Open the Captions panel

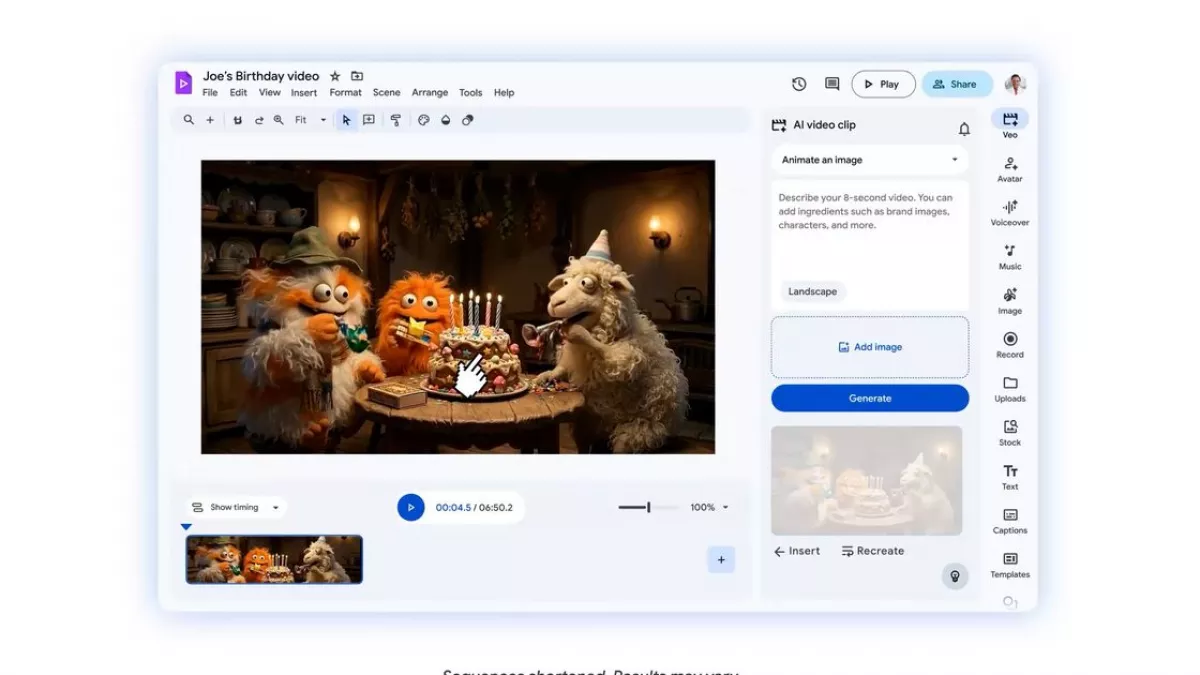click(1010, 517)
